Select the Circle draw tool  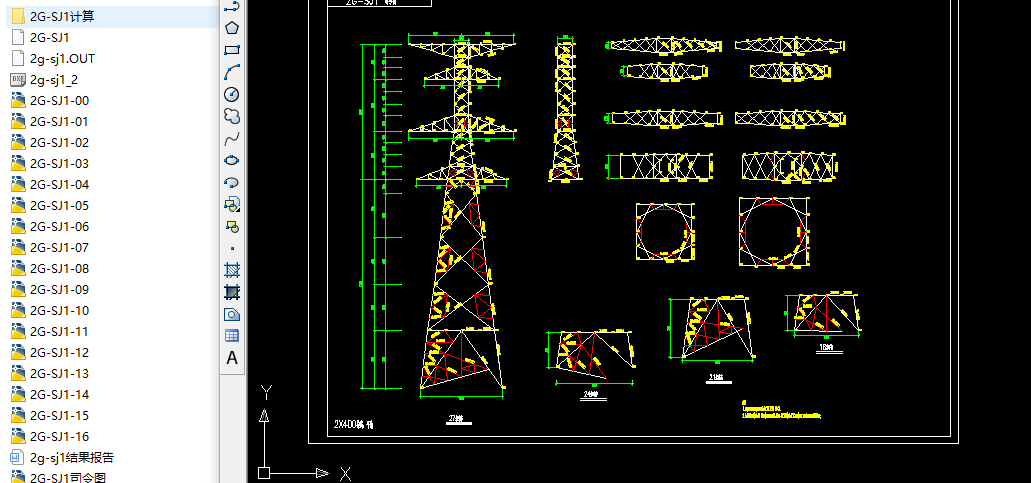(231, 94)
